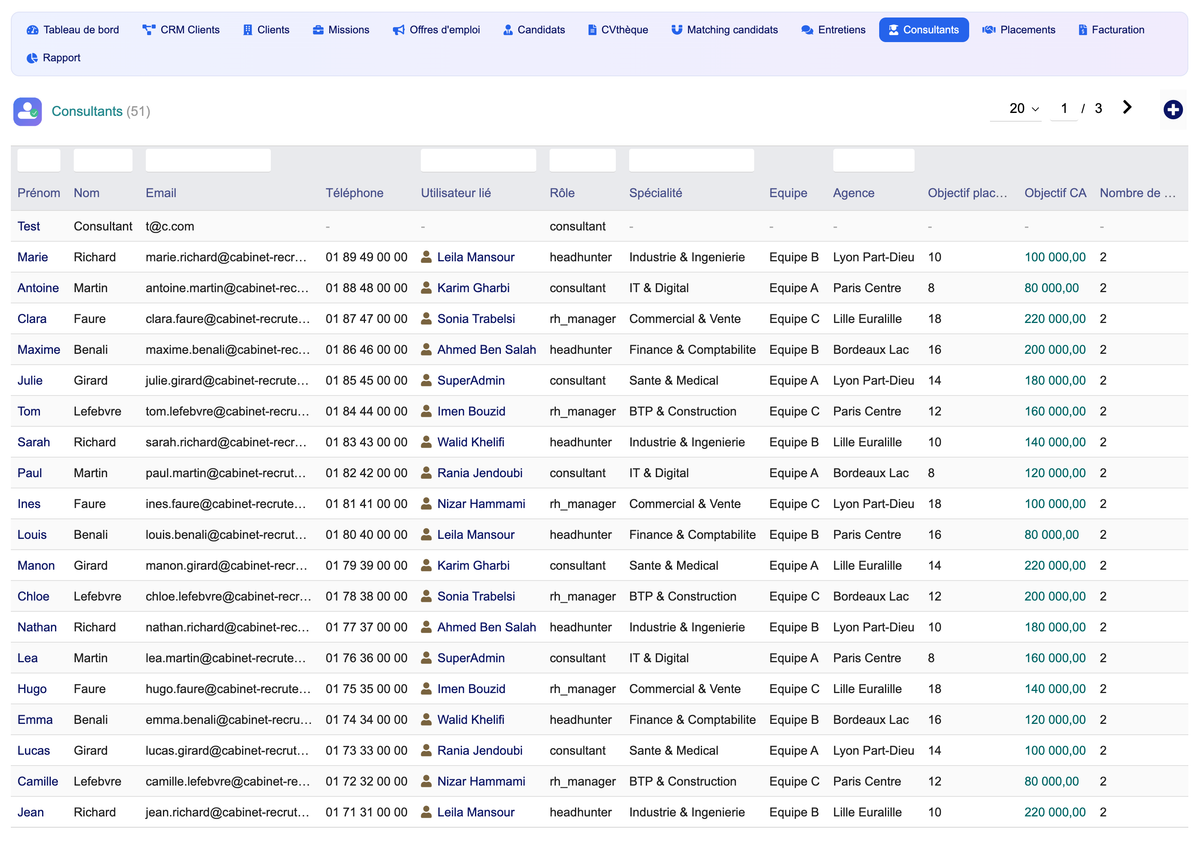Switch to the Candidats tab
Image resolution: width=1200 pixels, height=861 pixels.
click(534, 30)
